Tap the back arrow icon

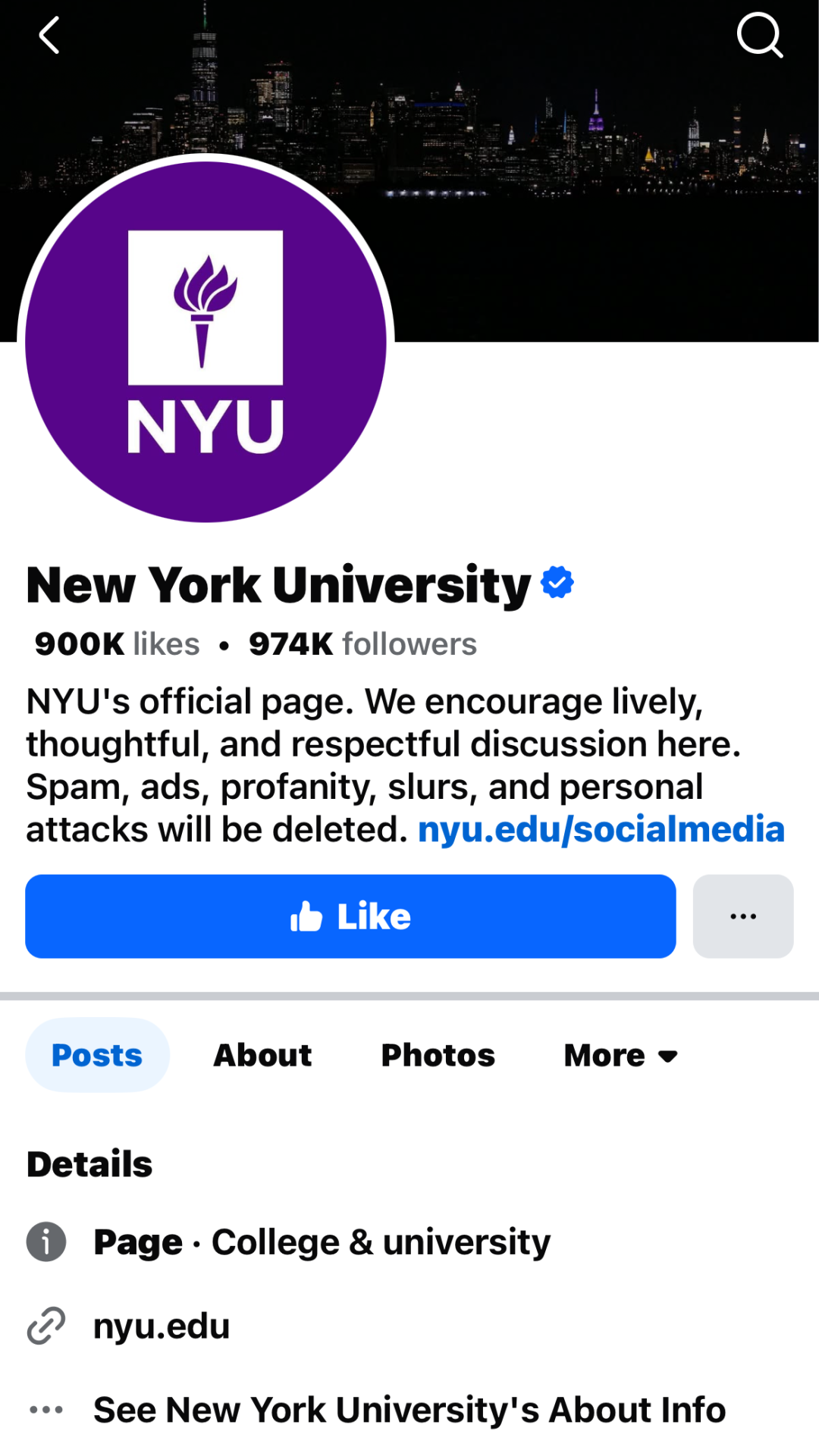tap(50, 36)
